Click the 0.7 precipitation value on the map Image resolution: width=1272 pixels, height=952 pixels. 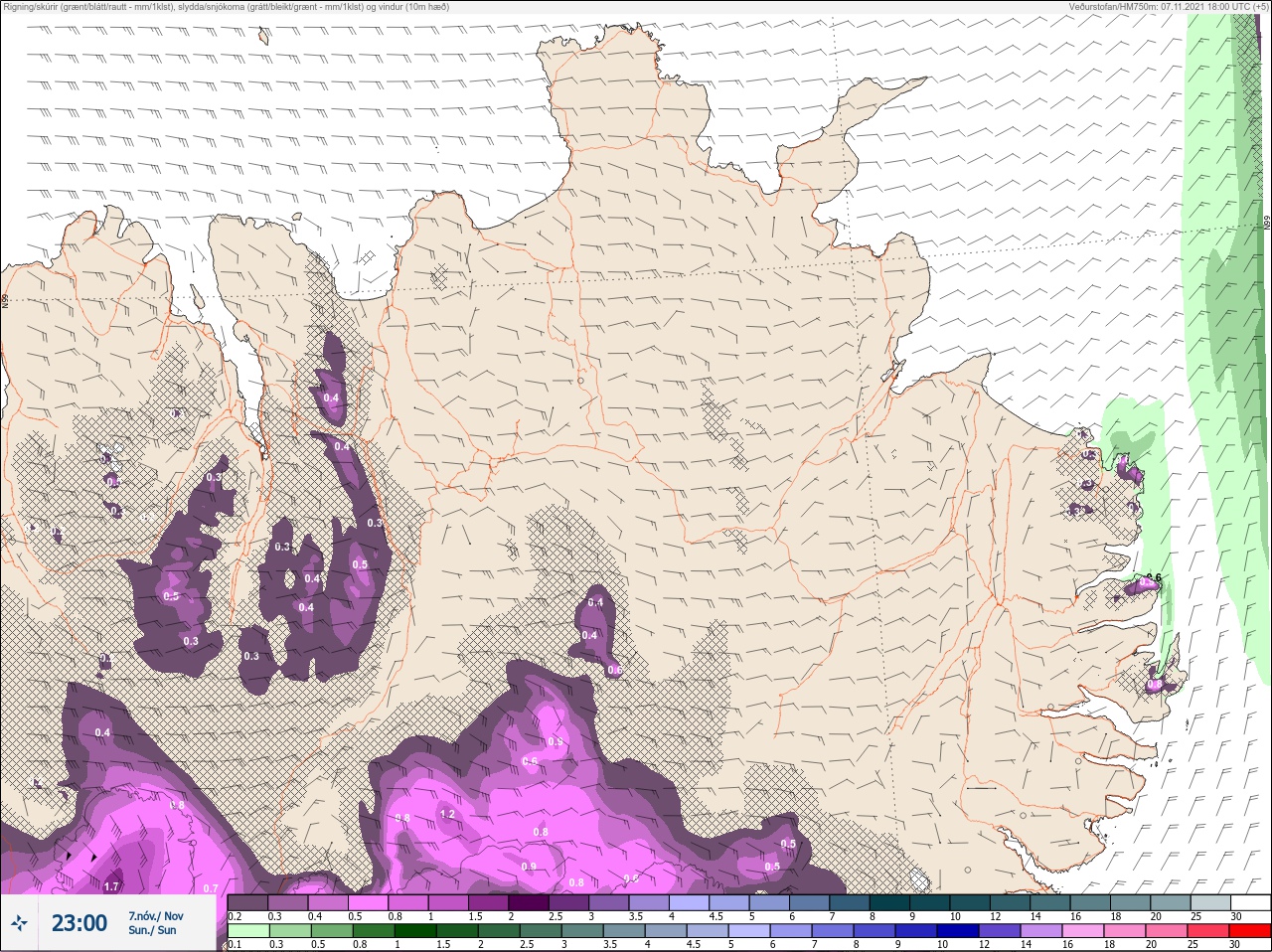point(211,888)
